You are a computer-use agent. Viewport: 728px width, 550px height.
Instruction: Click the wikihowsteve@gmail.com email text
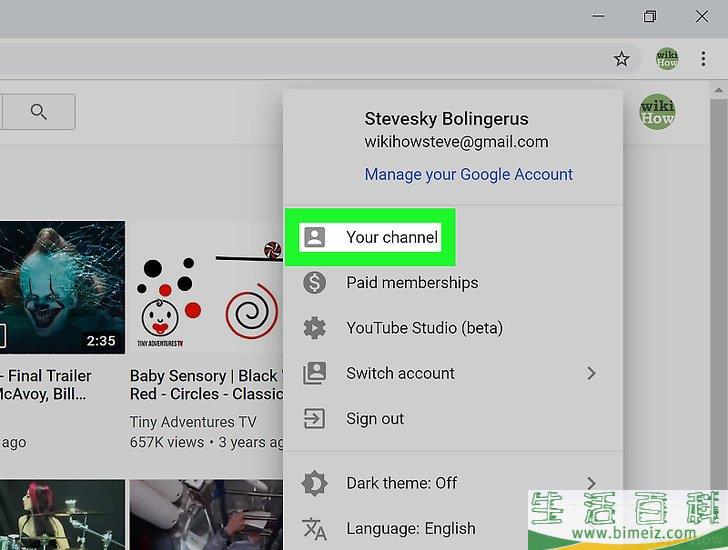[456, 142]
